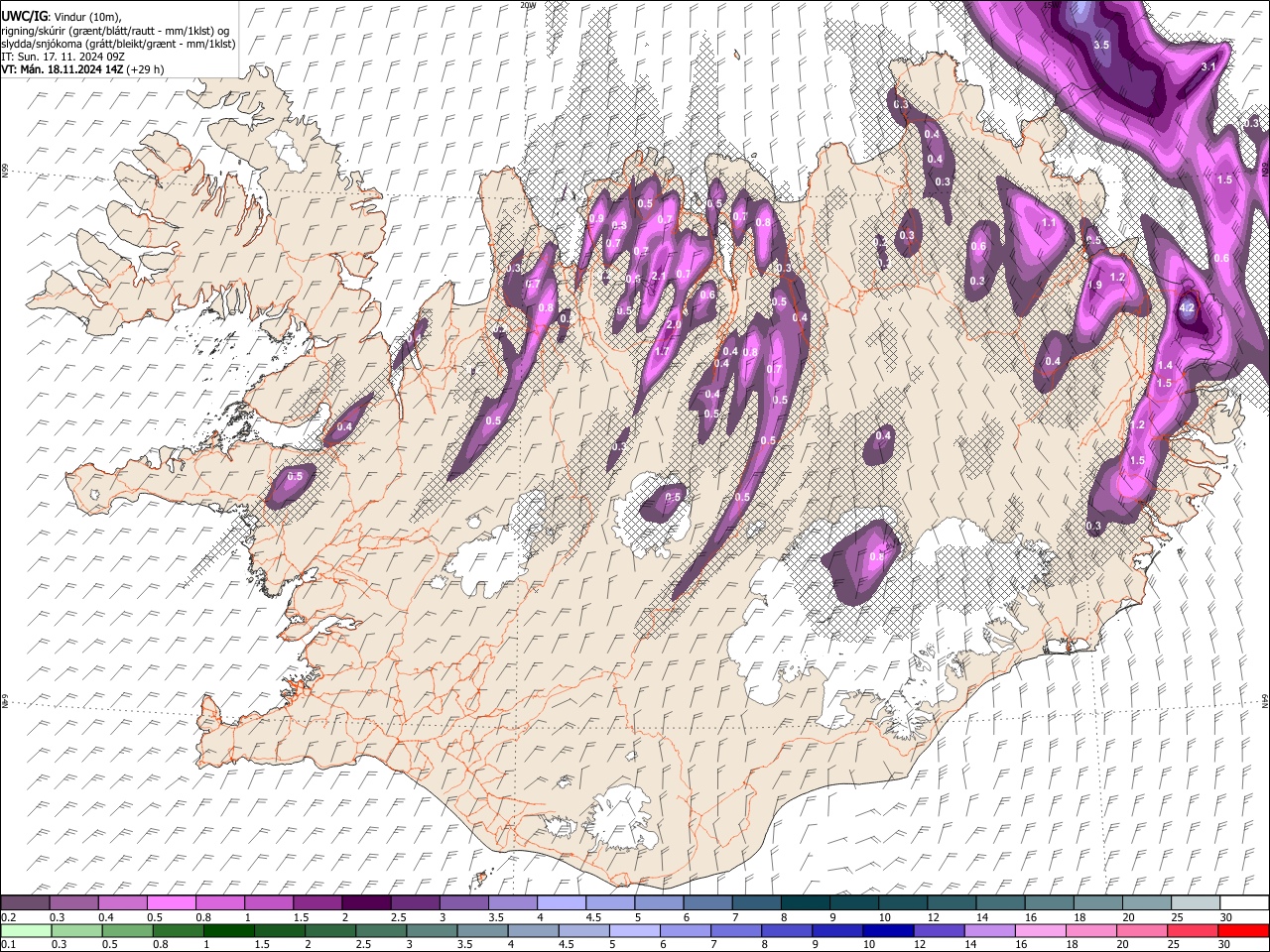Pick the upper legend white swatch at 30
Screen dimensions: 1270x952
1244,903
